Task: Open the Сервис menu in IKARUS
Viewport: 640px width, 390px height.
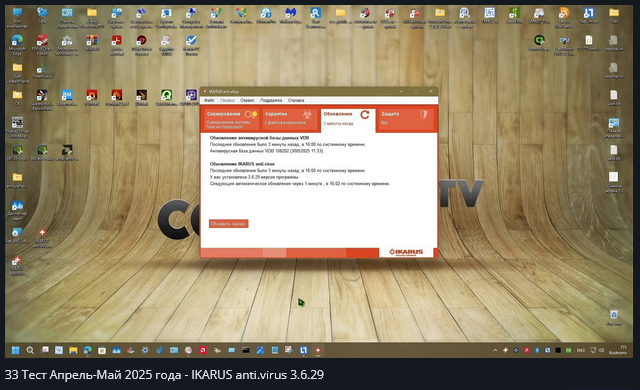Action: pos(247,100)
